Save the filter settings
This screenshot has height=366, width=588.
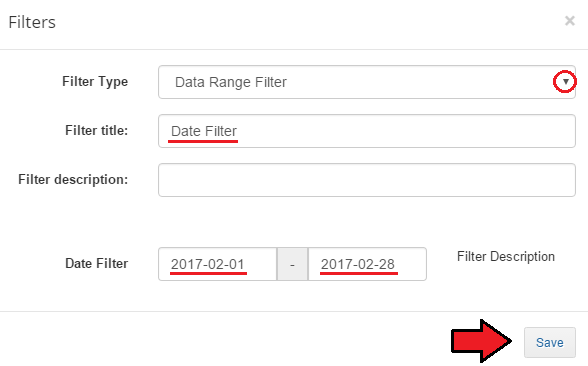coord(549,342)
